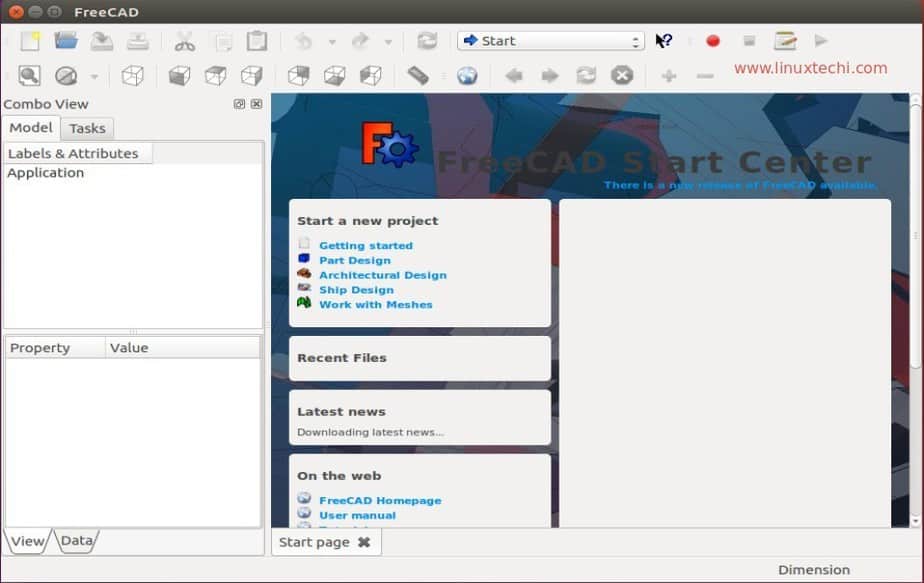Execute macro with play triangle icon
Image resolution: width=924 pixels, height=583 pixels.
pyautogui.click(x=821, y=41)
